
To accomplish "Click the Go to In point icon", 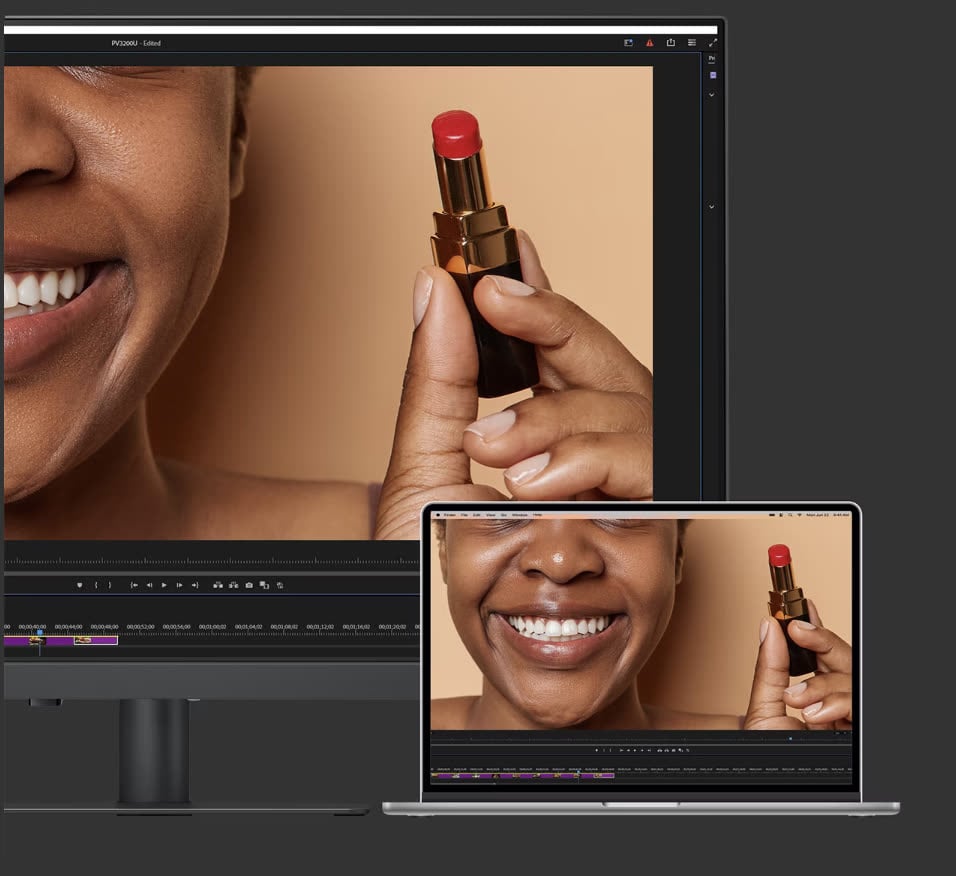I will (x=134, y=585).
